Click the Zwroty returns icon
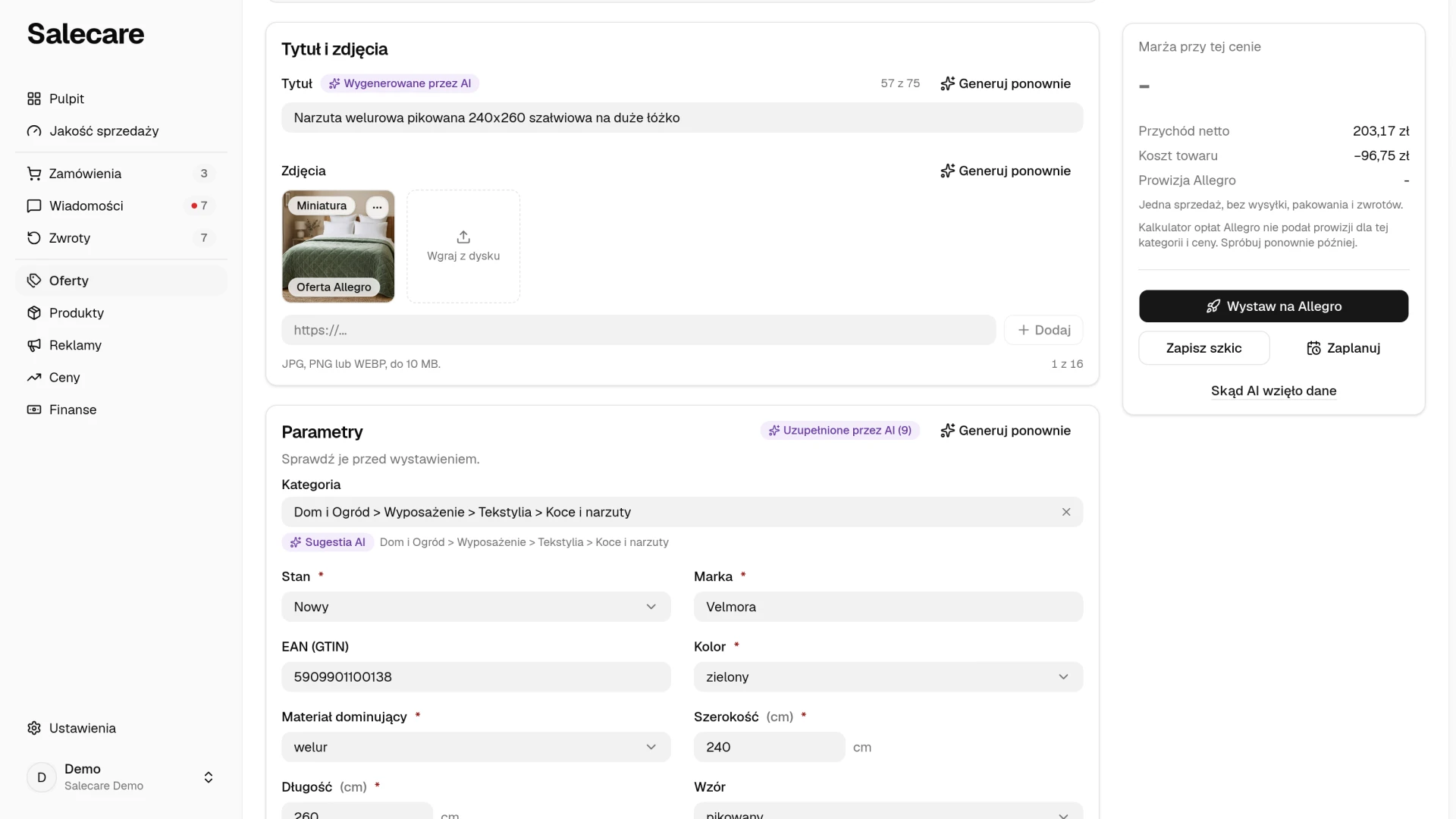Viewport: 1456px width, 819px height. tap(34, 238)
